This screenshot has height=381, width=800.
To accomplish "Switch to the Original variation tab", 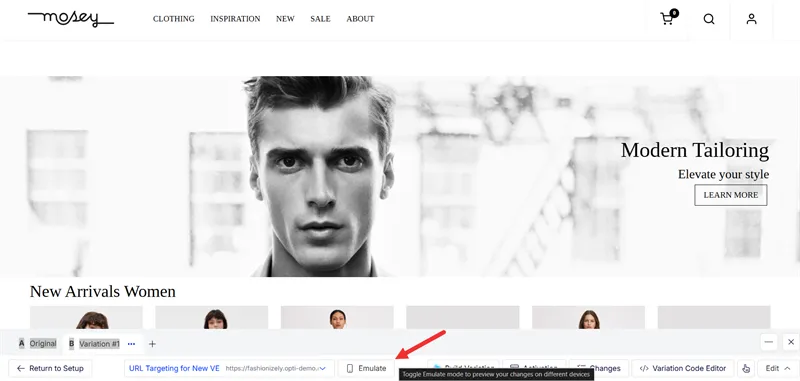I will click(37, 343).
